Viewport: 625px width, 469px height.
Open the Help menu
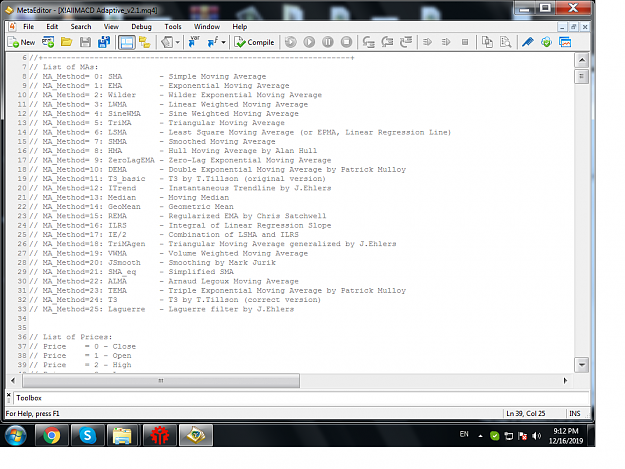(240, 27)
